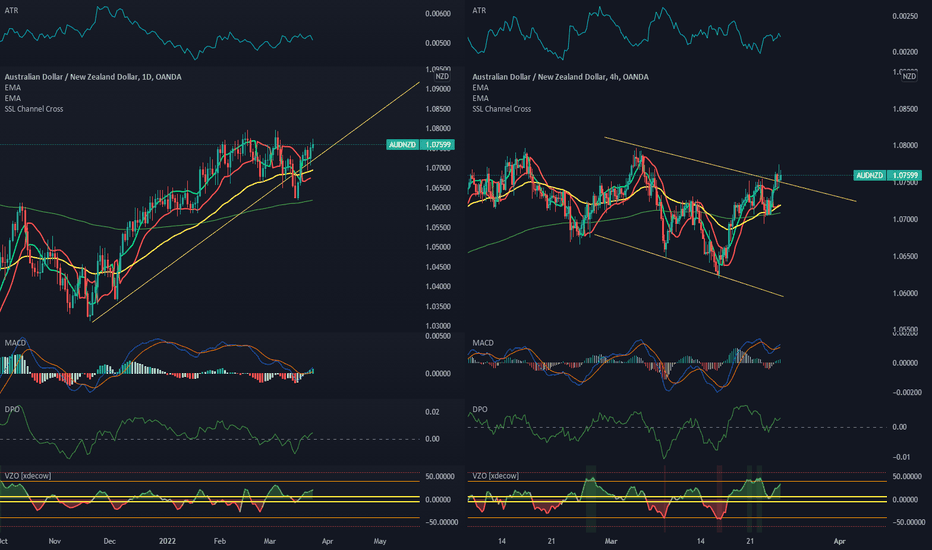Click the 0.02 value on the 1D DPO scale
Screen dimensions: 932x550
[x=433, y=412]
